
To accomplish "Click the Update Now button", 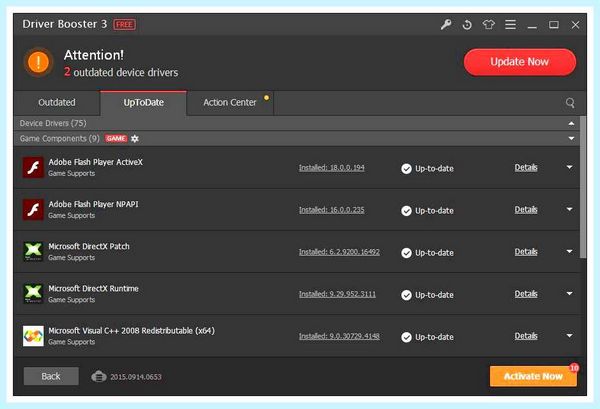I will point(520,62).
